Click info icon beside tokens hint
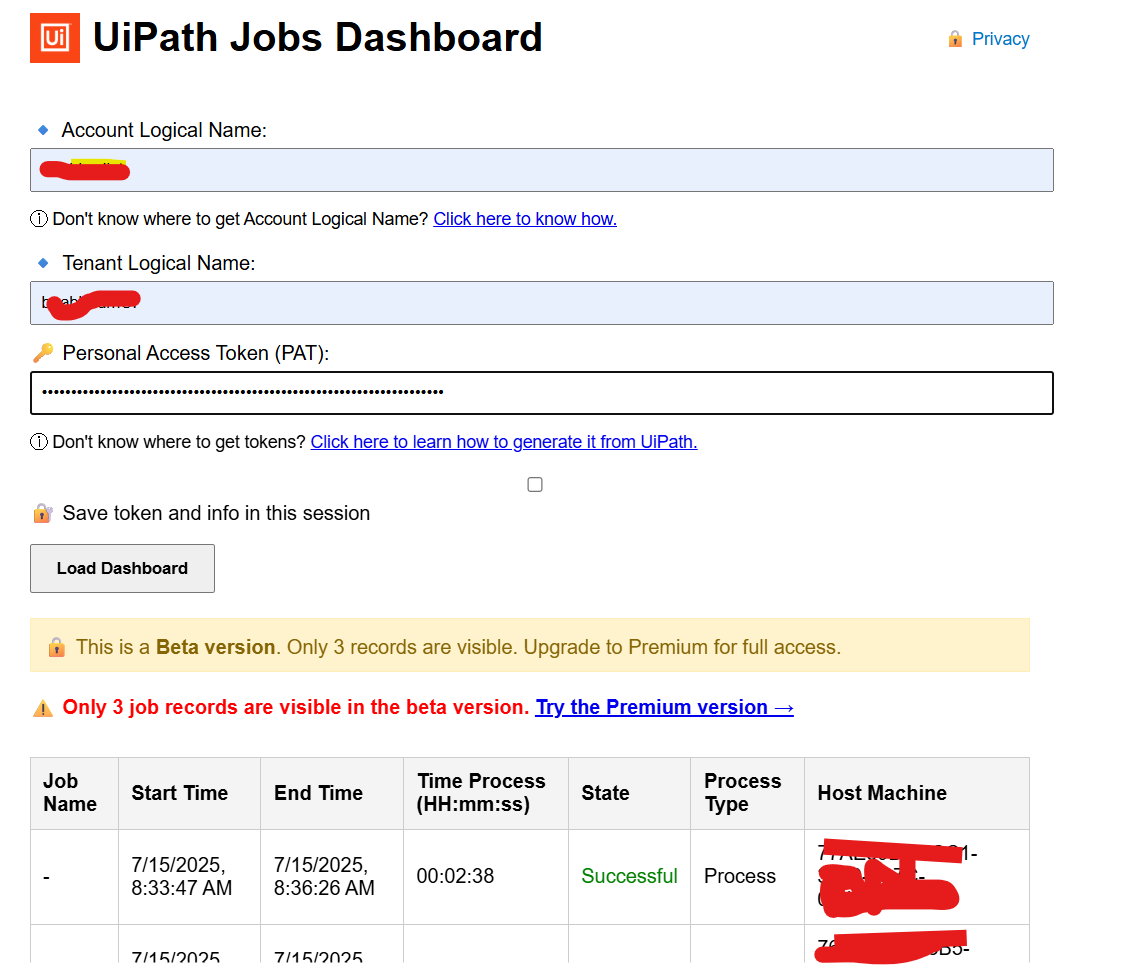The width and height of the screenshot is (1132, 965). coord(39,442)
